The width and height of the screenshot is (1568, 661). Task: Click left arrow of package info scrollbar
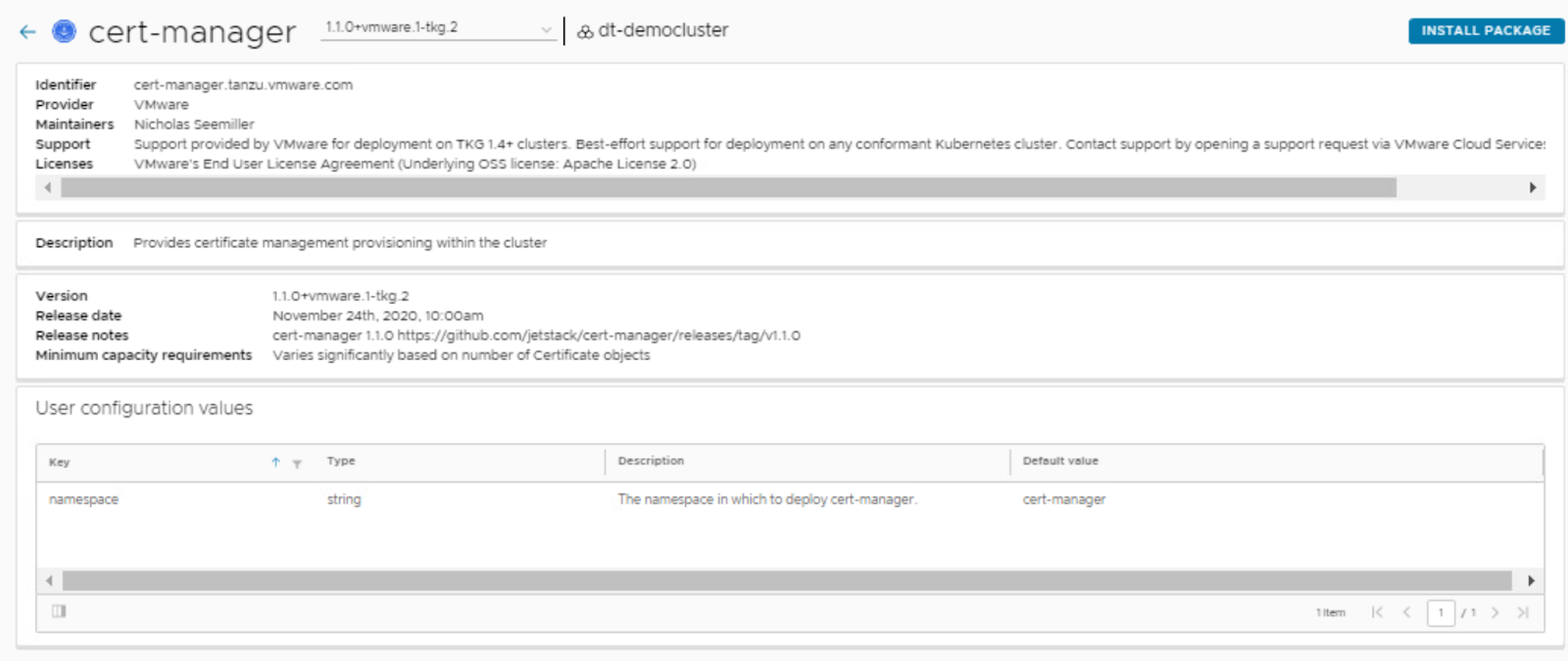47,187
